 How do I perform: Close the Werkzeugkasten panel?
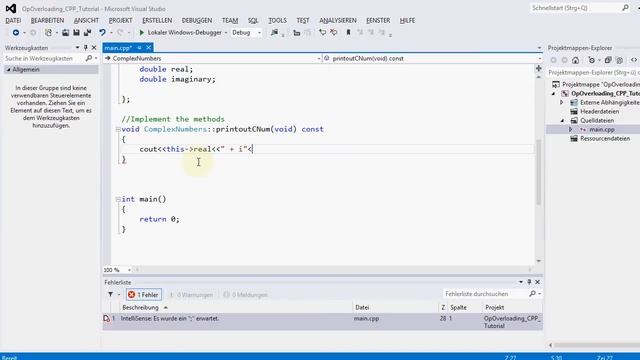(94, 48)
